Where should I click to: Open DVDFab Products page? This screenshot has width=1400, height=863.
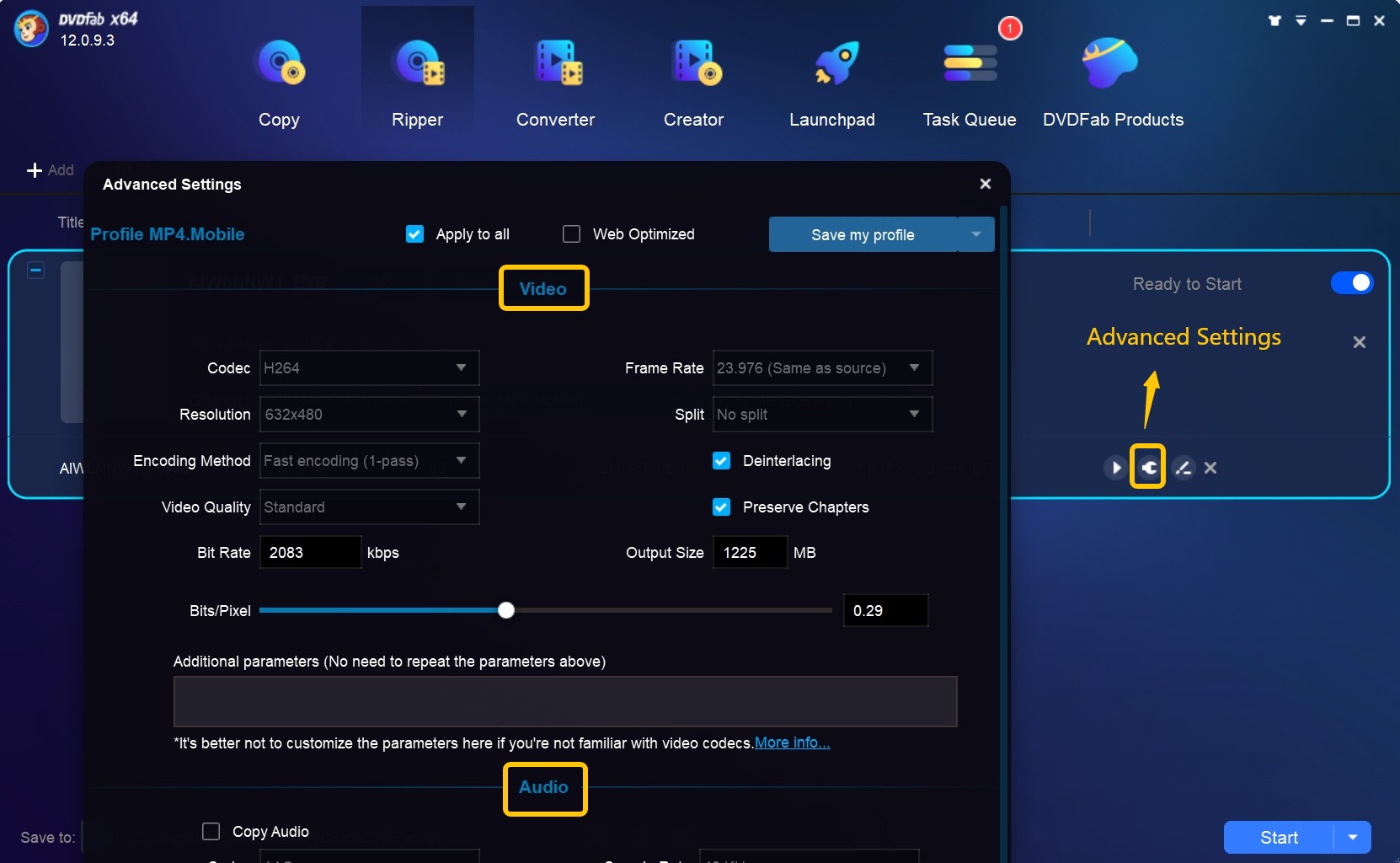[x=1113, y=83]
